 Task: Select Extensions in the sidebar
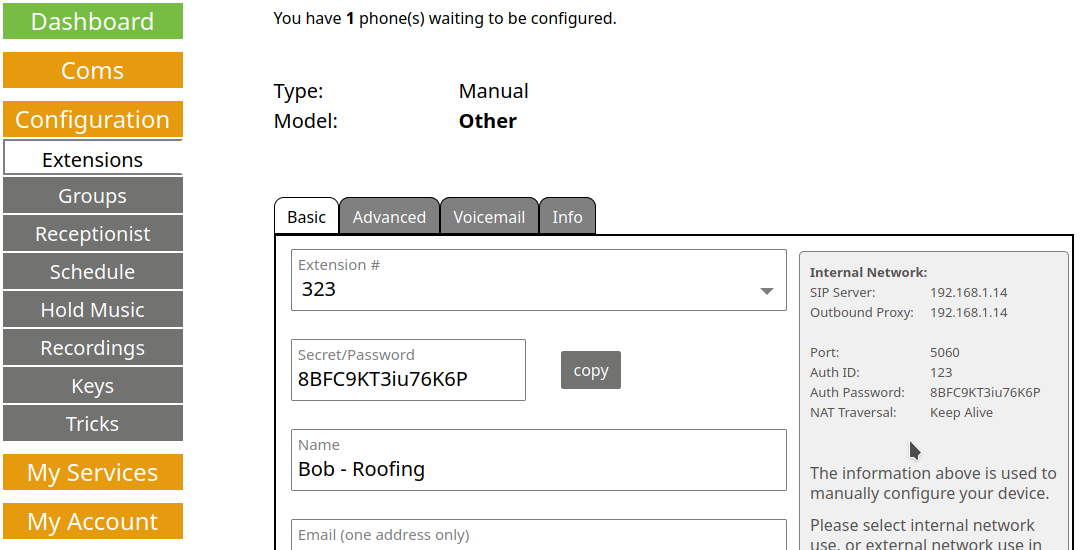tap(92, 159)
